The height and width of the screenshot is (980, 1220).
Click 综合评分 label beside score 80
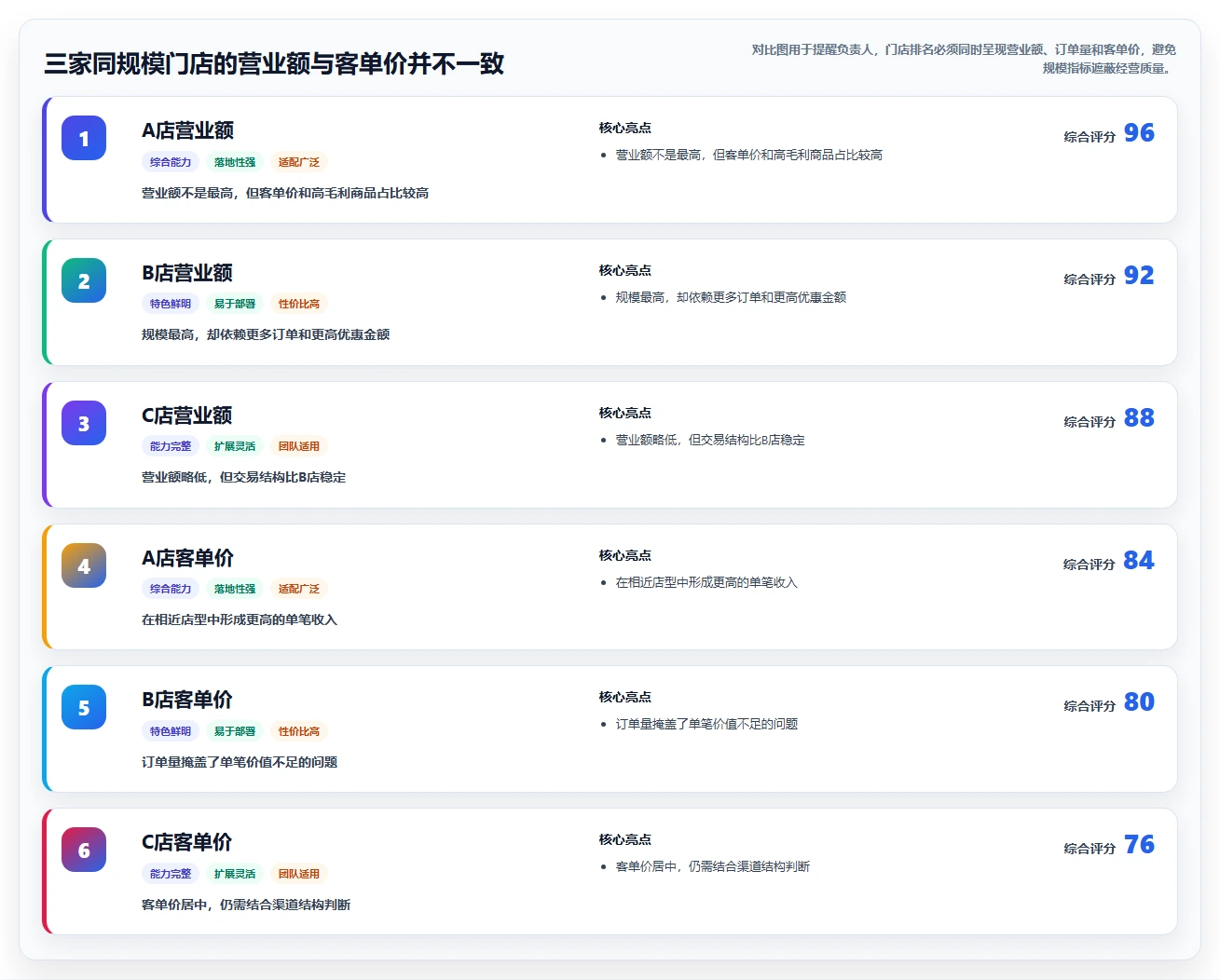(x=1090, y=706)
